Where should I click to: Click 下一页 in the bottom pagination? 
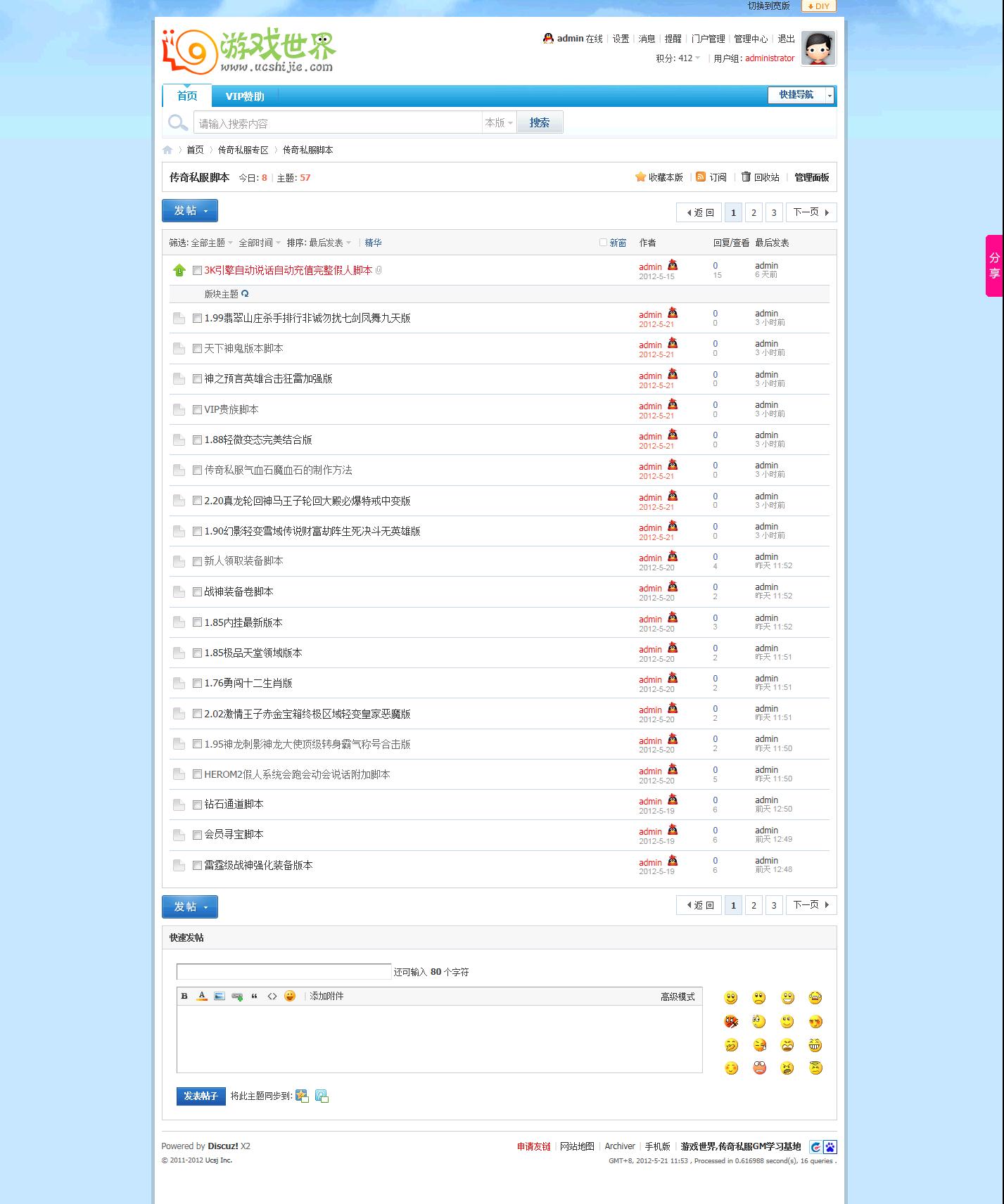tap(811, 905)
